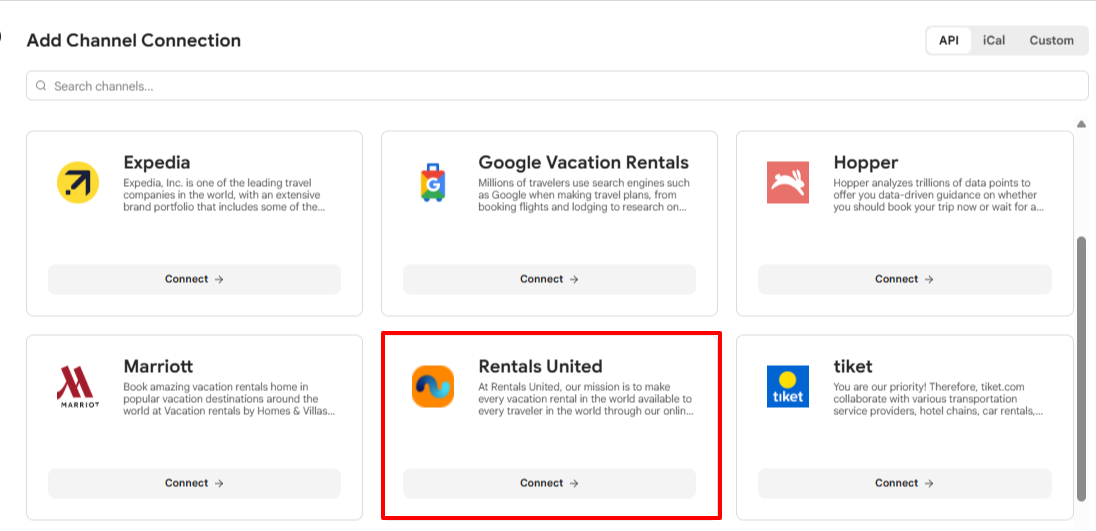Connect Google Vacation Rentals channel

(549, 279)
